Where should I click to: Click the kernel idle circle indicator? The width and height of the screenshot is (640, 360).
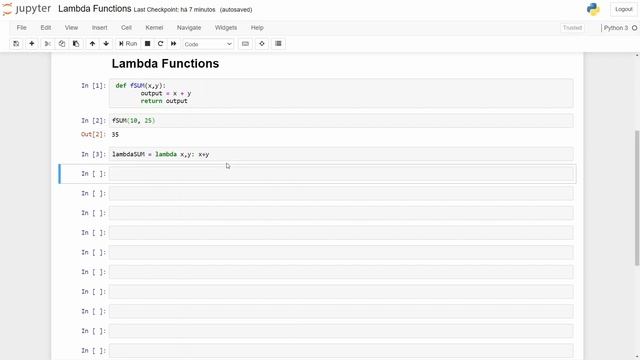634,28
